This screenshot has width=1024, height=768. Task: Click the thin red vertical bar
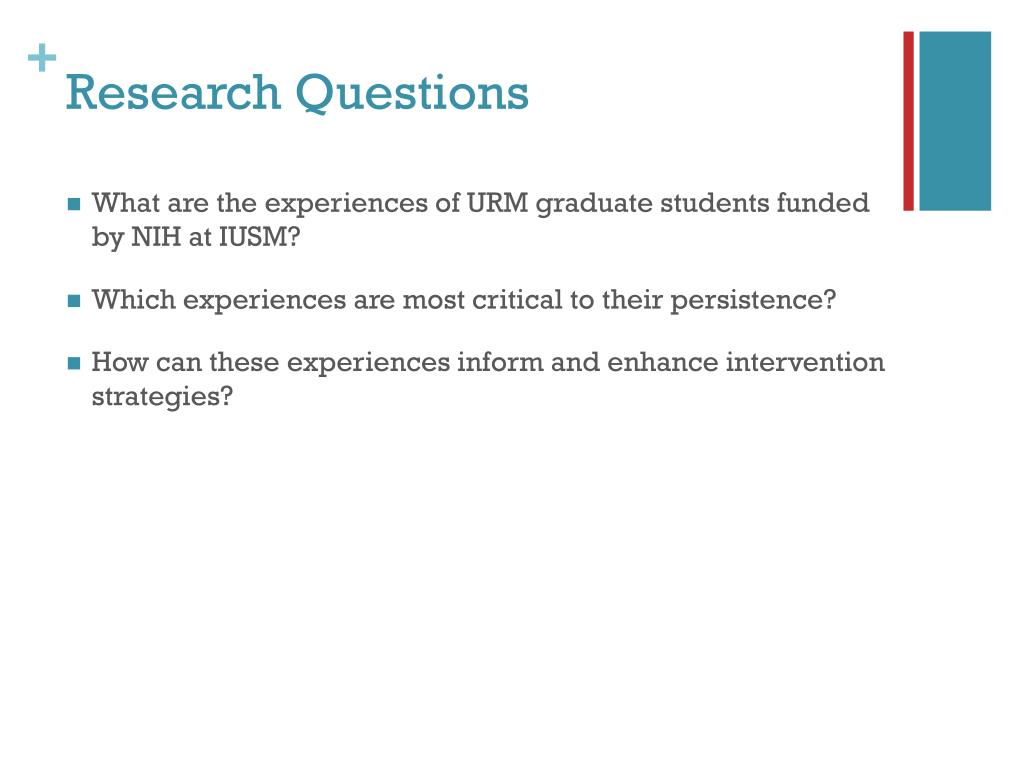click(908, 121)
